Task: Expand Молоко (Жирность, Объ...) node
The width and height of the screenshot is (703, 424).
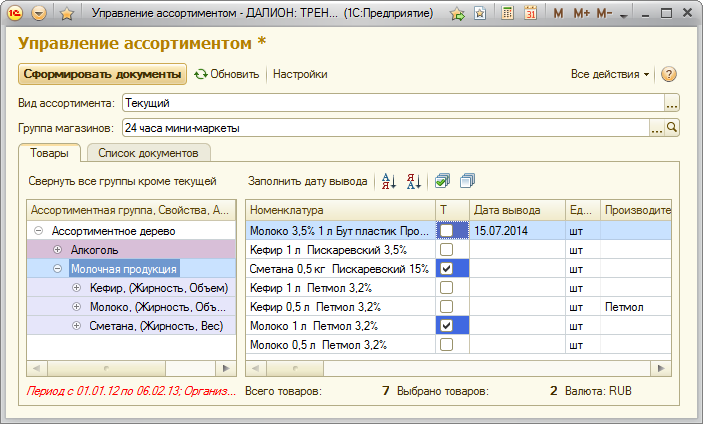Action: tap(77, 307)
